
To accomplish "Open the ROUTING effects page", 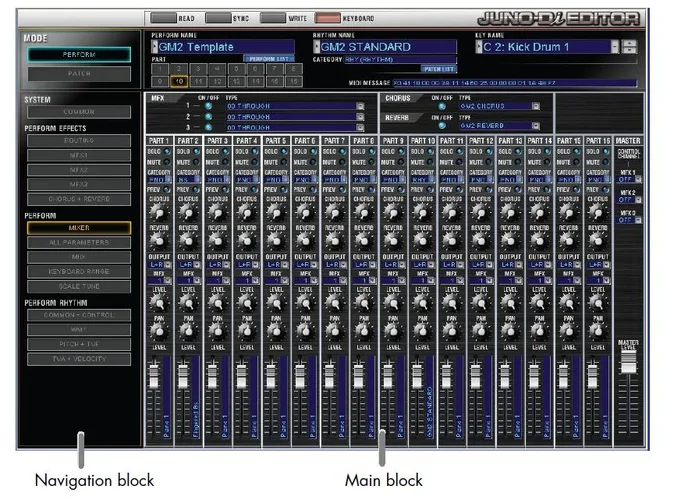I will click(79, 141).
